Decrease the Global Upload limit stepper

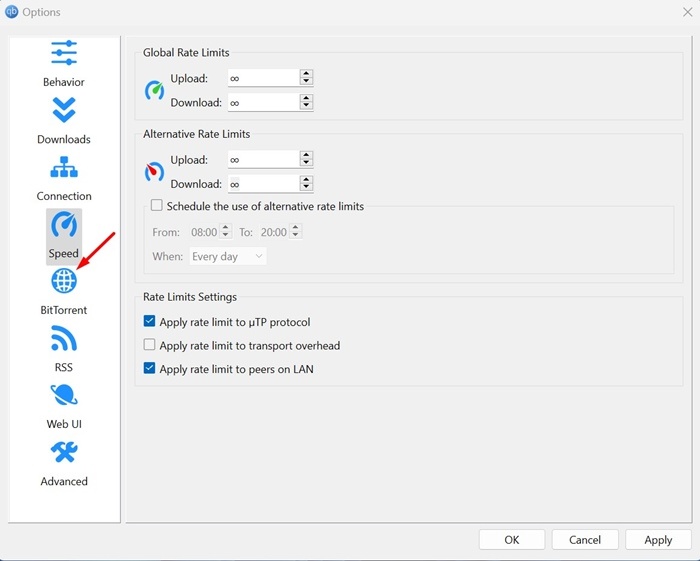pyautogui.click(x=306, y=81)
